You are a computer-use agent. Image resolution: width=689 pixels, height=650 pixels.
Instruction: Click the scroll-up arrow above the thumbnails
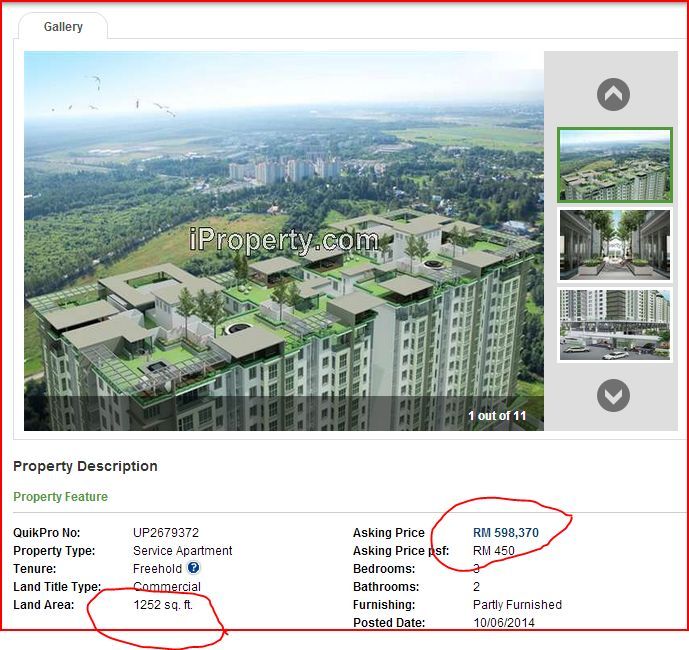pos(613,95)
